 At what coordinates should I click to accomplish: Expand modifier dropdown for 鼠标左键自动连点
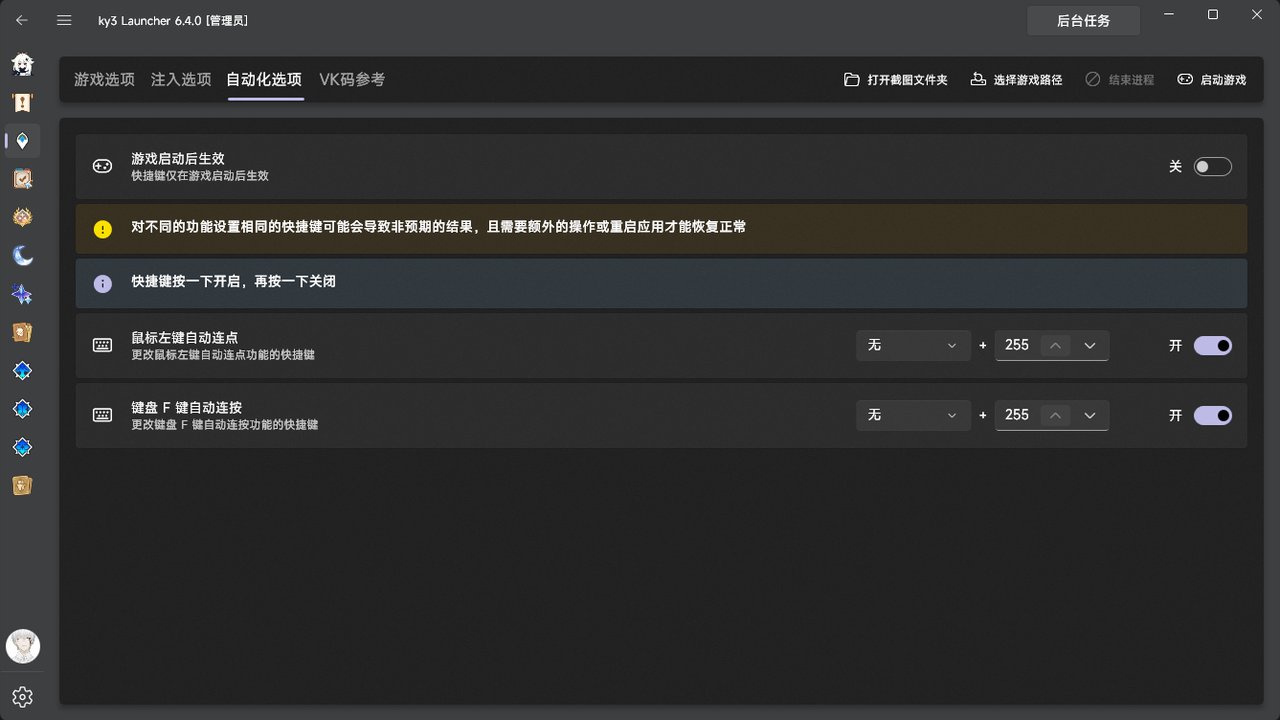(913, 345)
